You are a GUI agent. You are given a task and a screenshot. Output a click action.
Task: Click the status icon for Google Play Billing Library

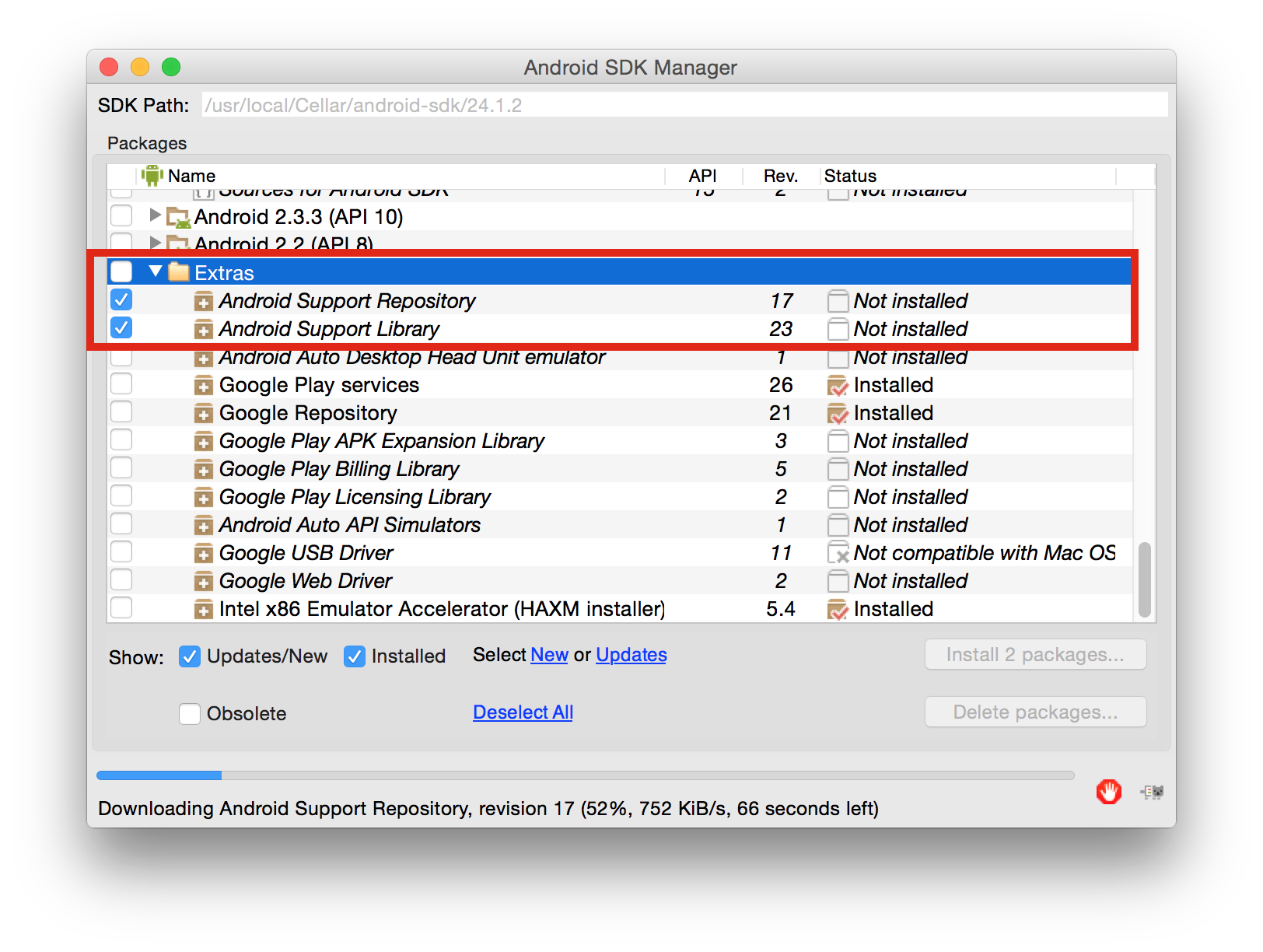838,469
